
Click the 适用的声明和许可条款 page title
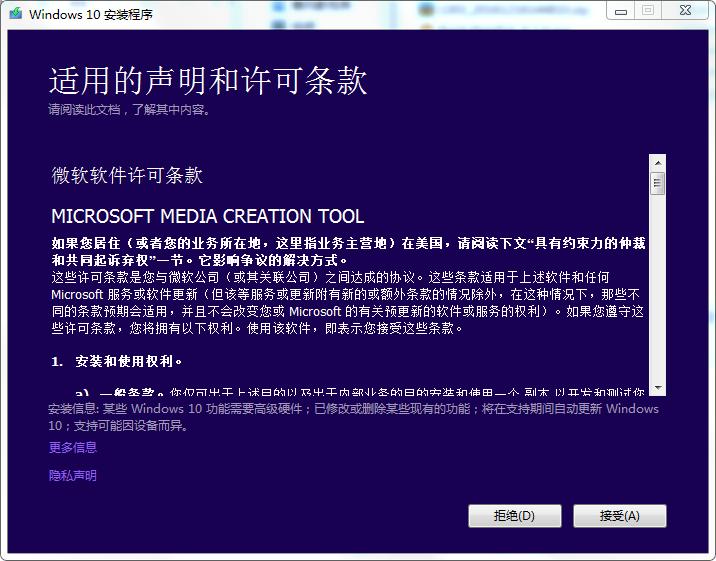coord(208,81)
